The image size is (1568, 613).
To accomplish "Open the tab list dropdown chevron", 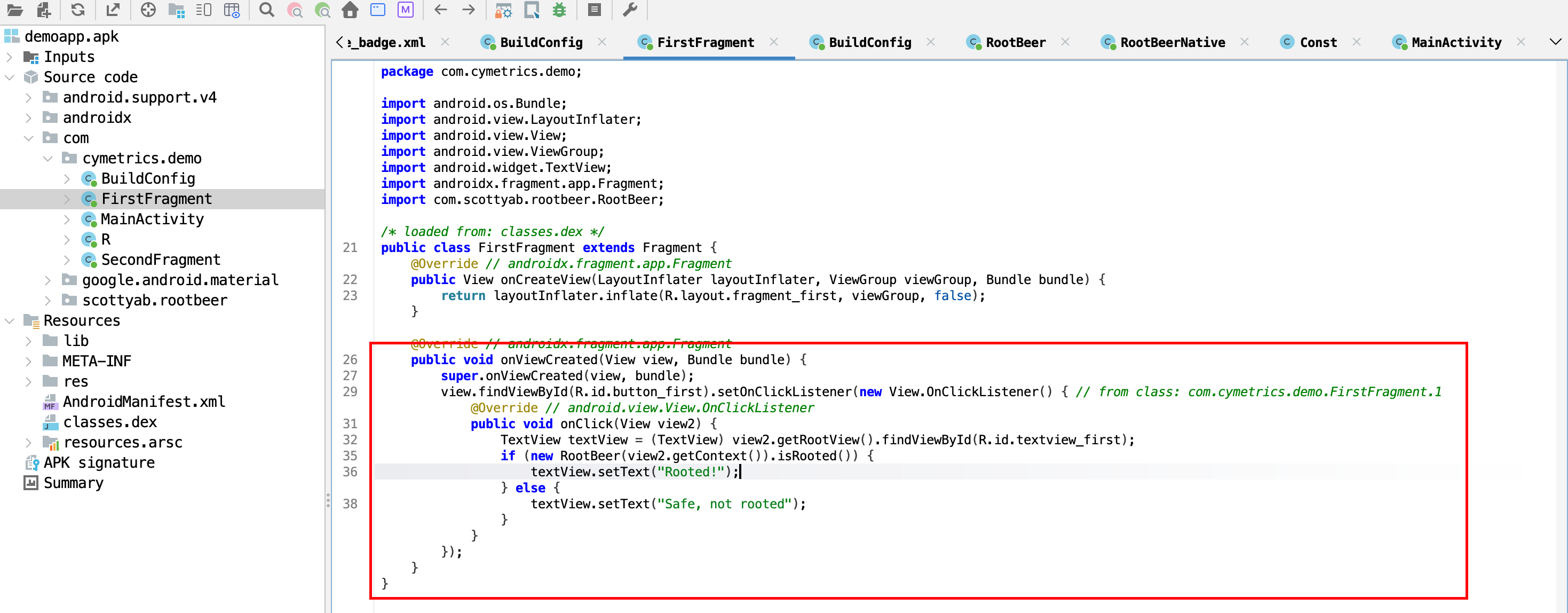I will tap(1555, 42).
